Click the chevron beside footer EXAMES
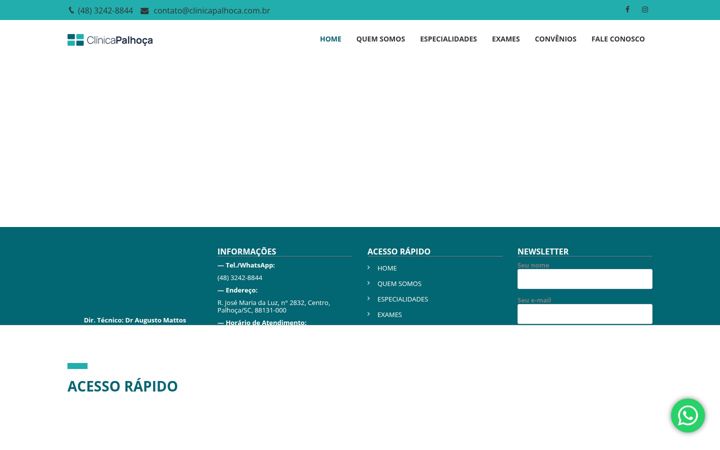 (368, 314)
